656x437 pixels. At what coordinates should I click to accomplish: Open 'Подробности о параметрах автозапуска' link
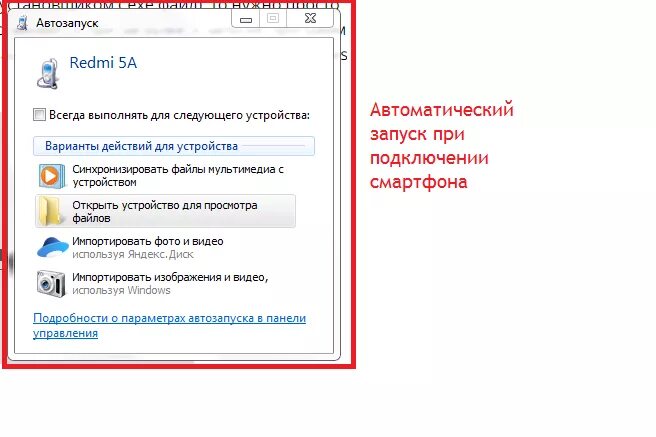(169, 325)
